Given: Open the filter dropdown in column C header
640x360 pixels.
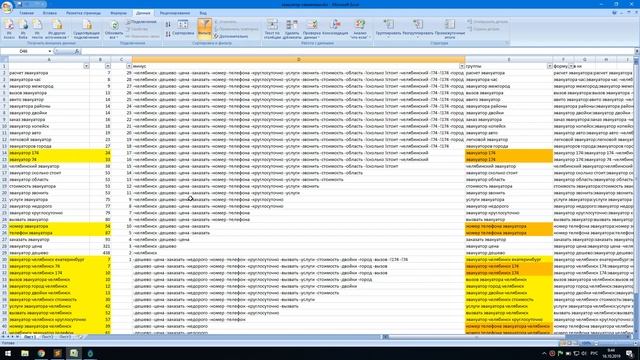Looking at the screenshot, I should [129, 66].
